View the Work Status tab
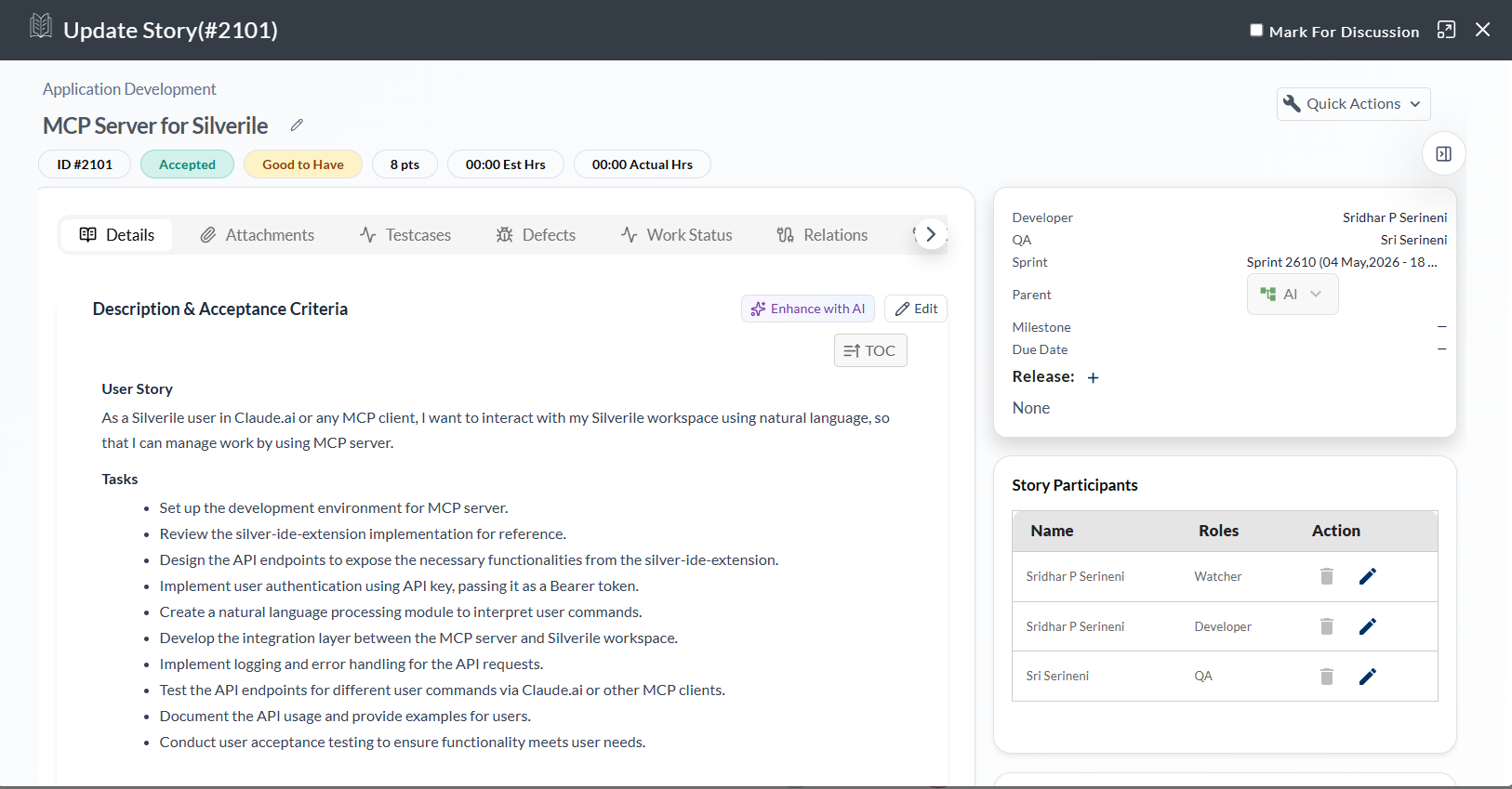Viewport: 1512px width, 789px height. pyautogui.click(x=677, y=235)
